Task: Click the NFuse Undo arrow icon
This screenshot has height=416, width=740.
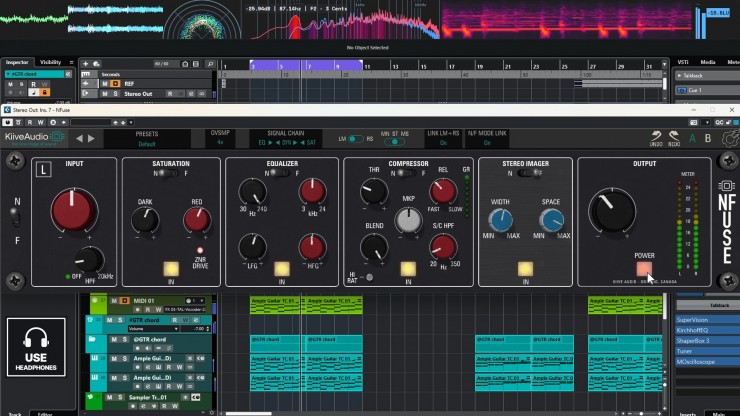Action: tap(656, 136)
